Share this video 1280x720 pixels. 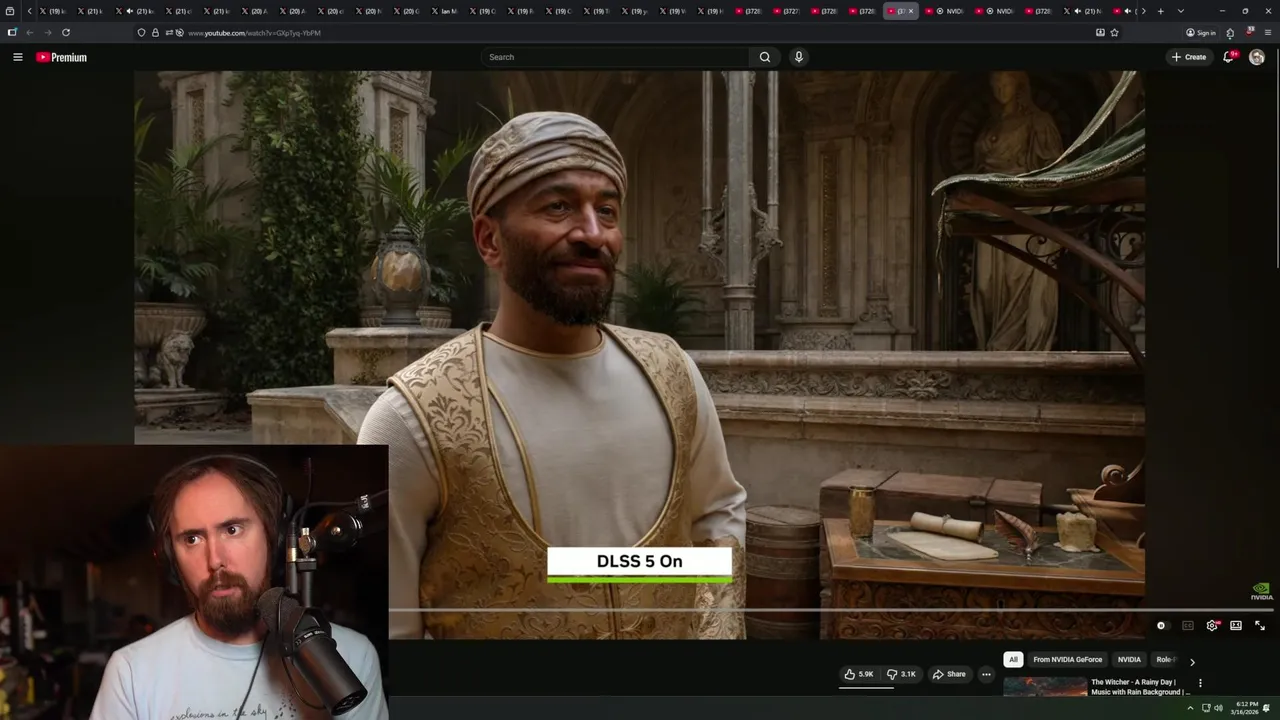pyautogui.click(x=949, y=674)
